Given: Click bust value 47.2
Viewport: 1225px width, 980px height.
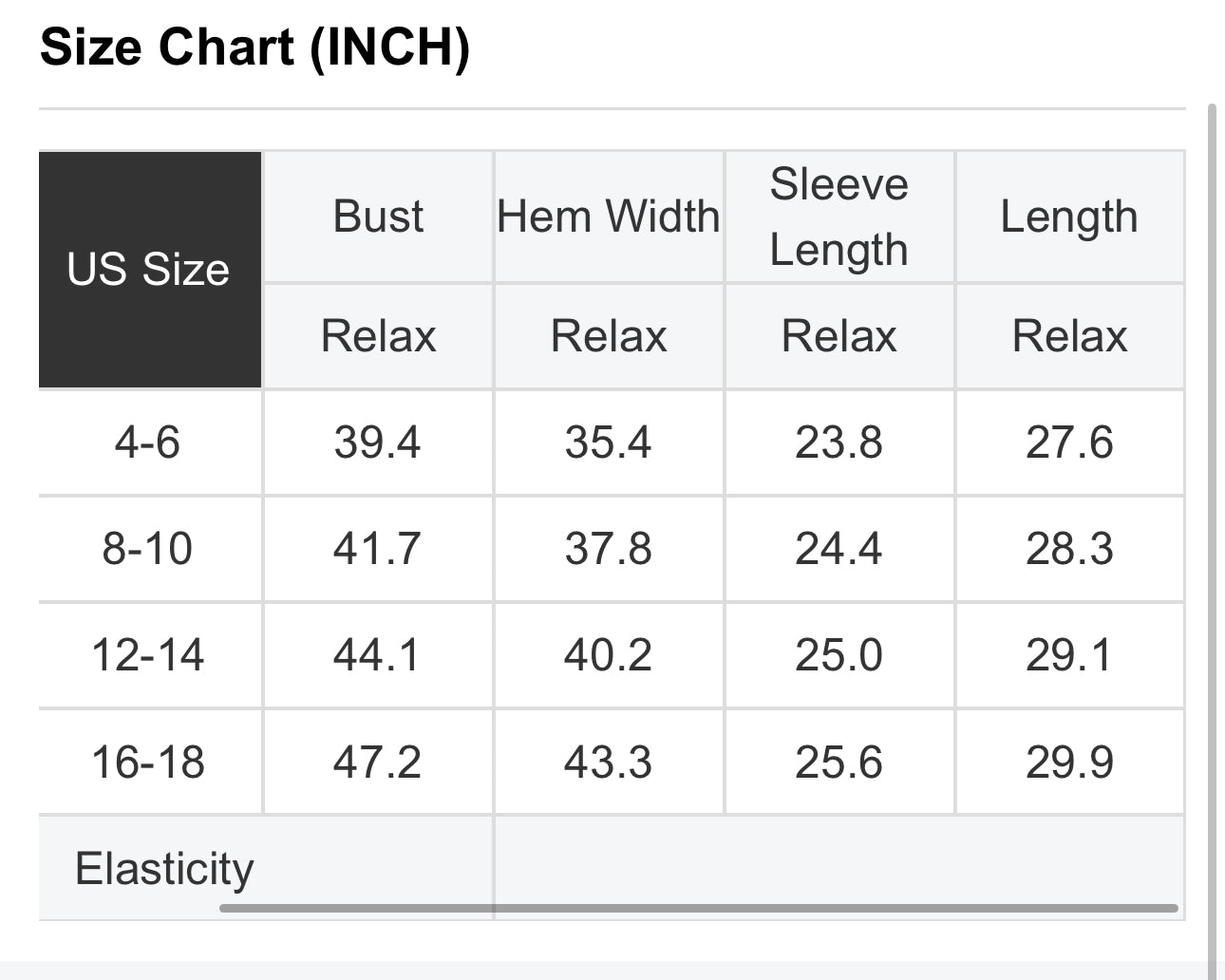Looking at the screenshot, I should click(x=377, y=762).
